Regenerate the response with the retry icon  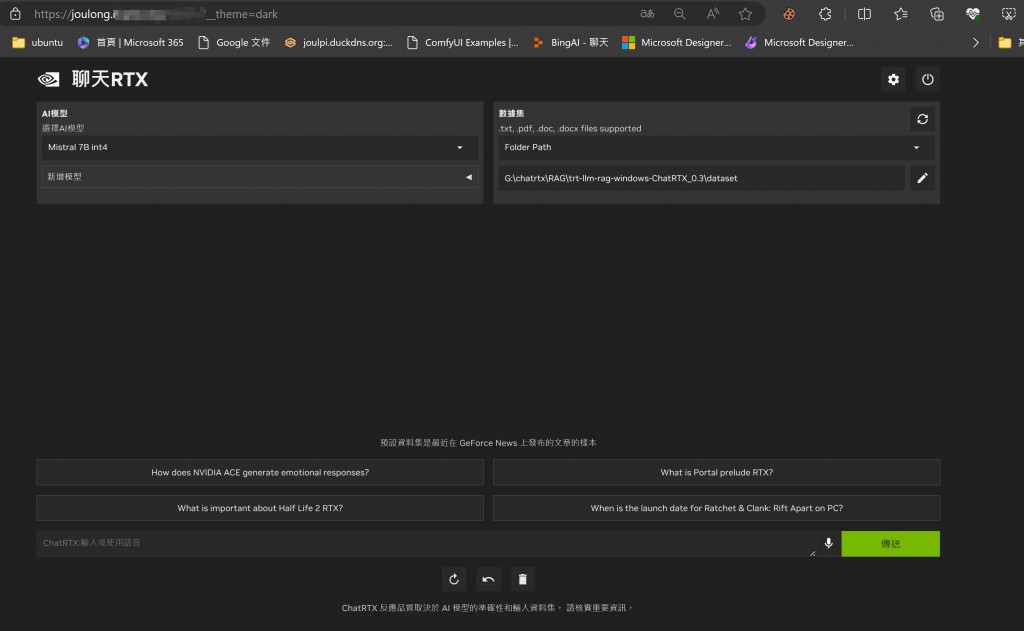[454, 579]
